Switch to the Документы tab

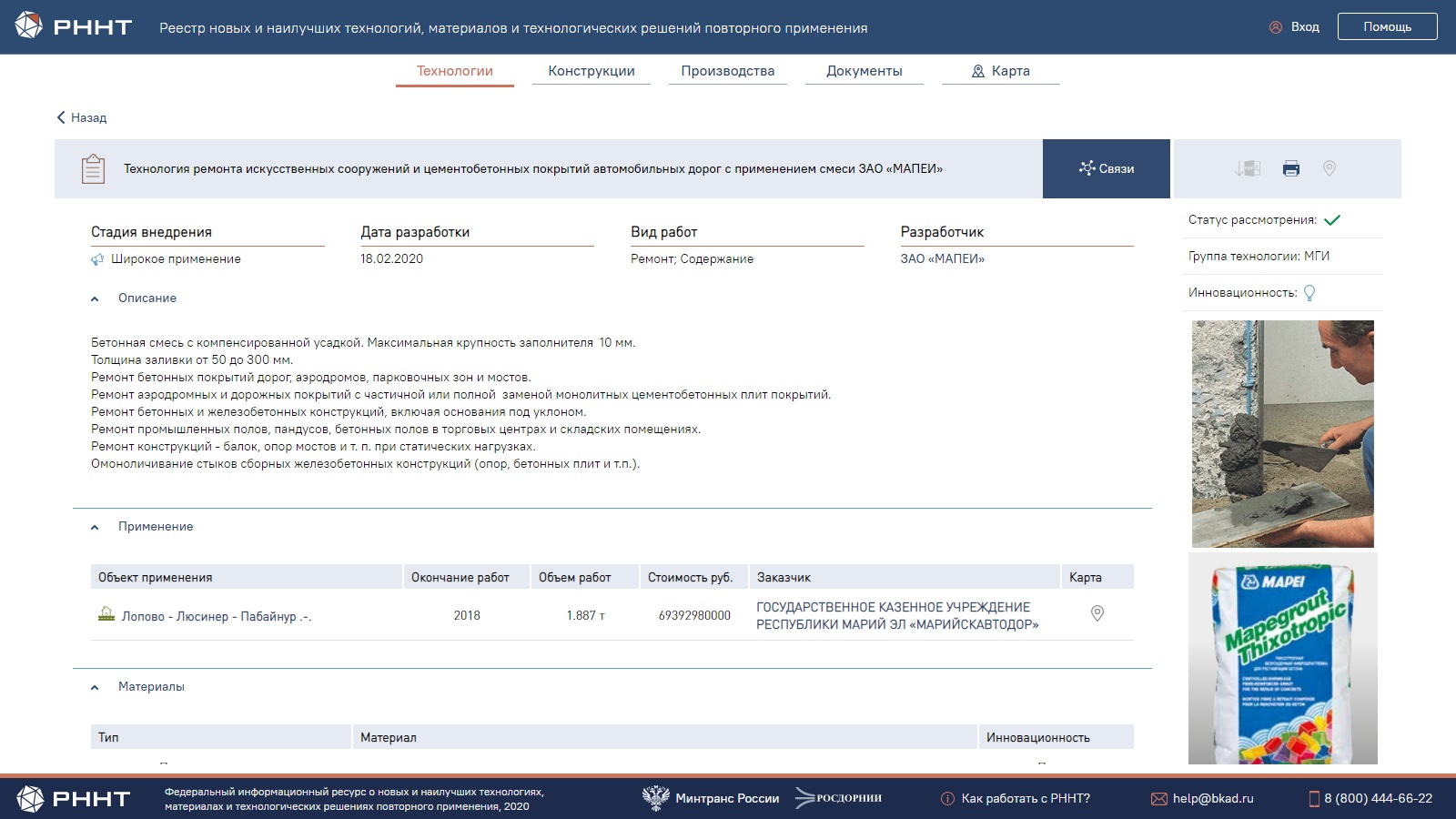point(864,71)
